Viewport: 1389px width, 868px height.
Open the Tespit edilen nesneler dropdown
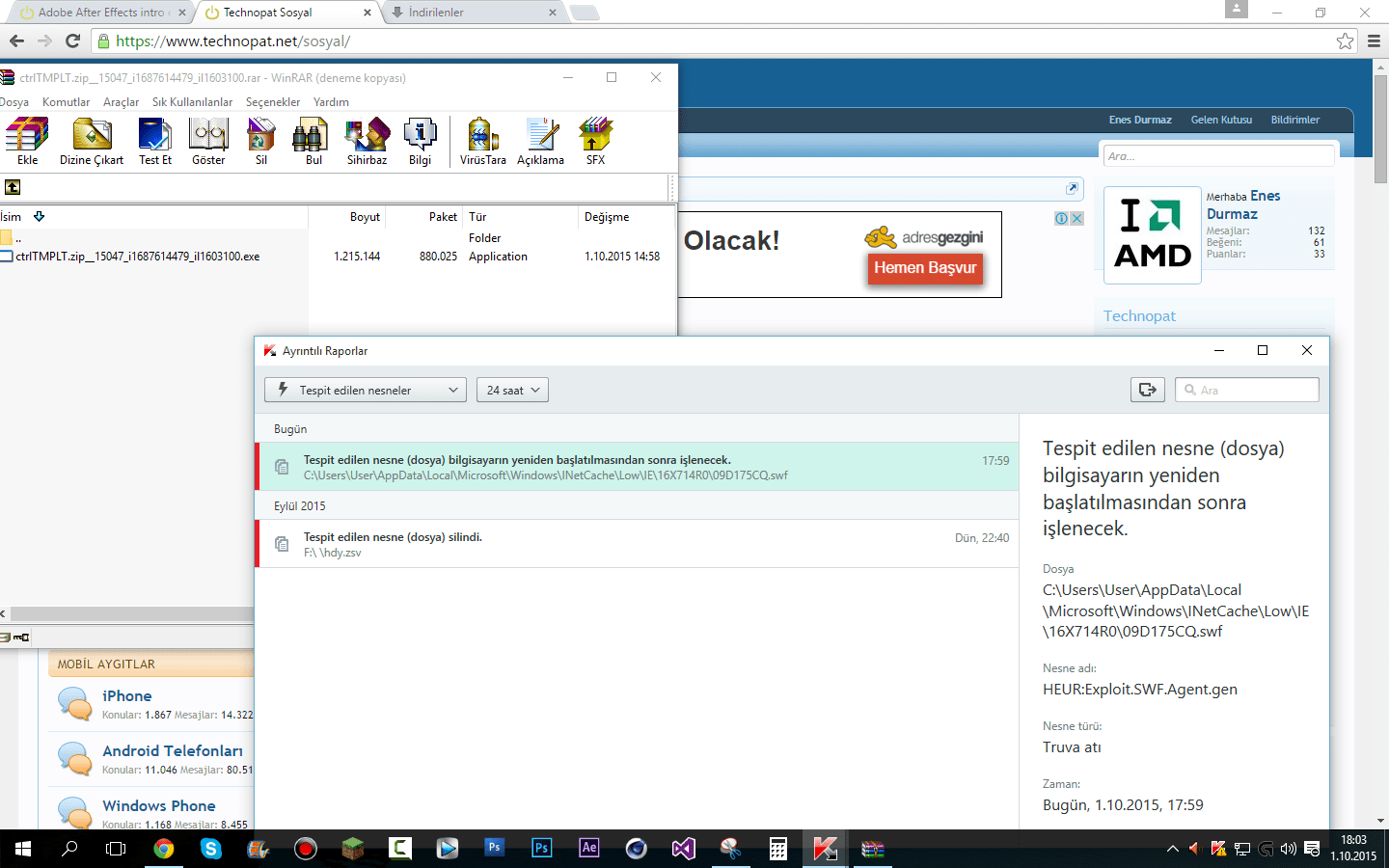coord(366,390)
